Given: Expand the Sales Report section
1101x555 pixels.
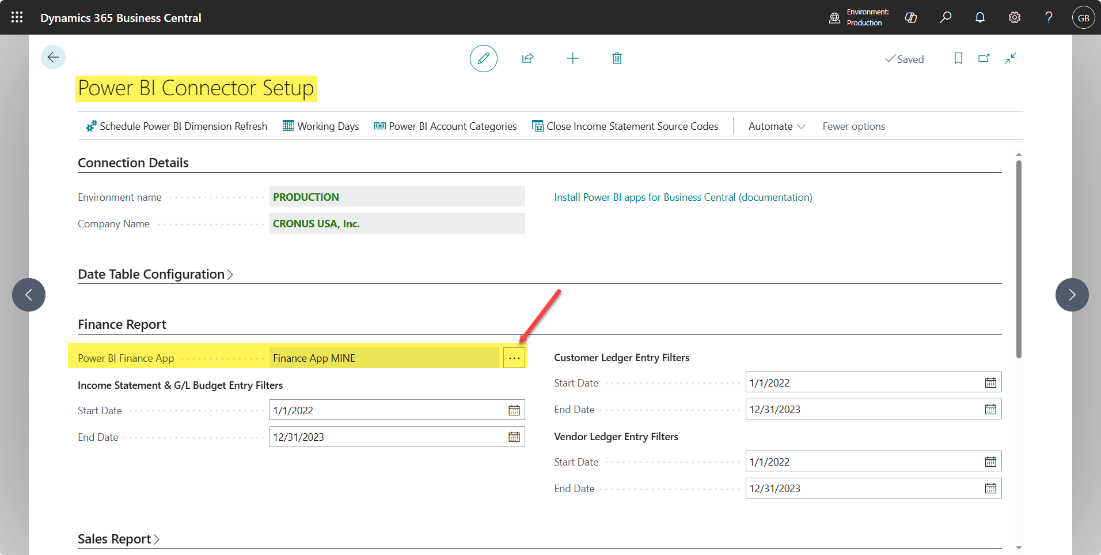Looking at the screenshot, I should pos(119,539).
